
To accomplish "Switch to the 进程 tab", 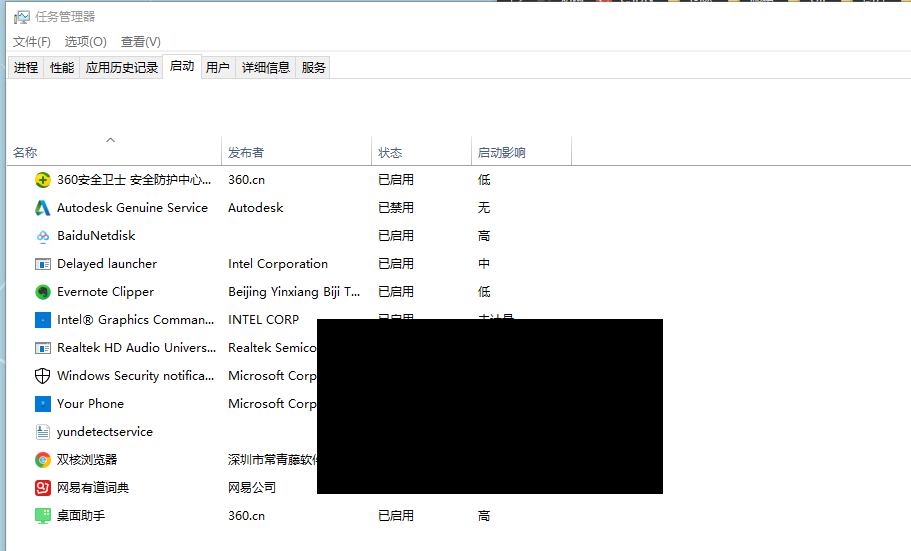I will point(26,67).
